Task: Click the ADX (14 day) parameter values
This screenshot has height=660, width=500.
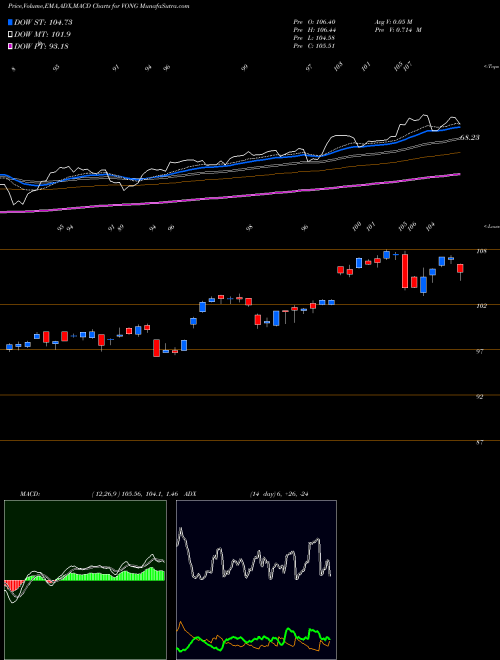Action: click(x=279, y=494)
